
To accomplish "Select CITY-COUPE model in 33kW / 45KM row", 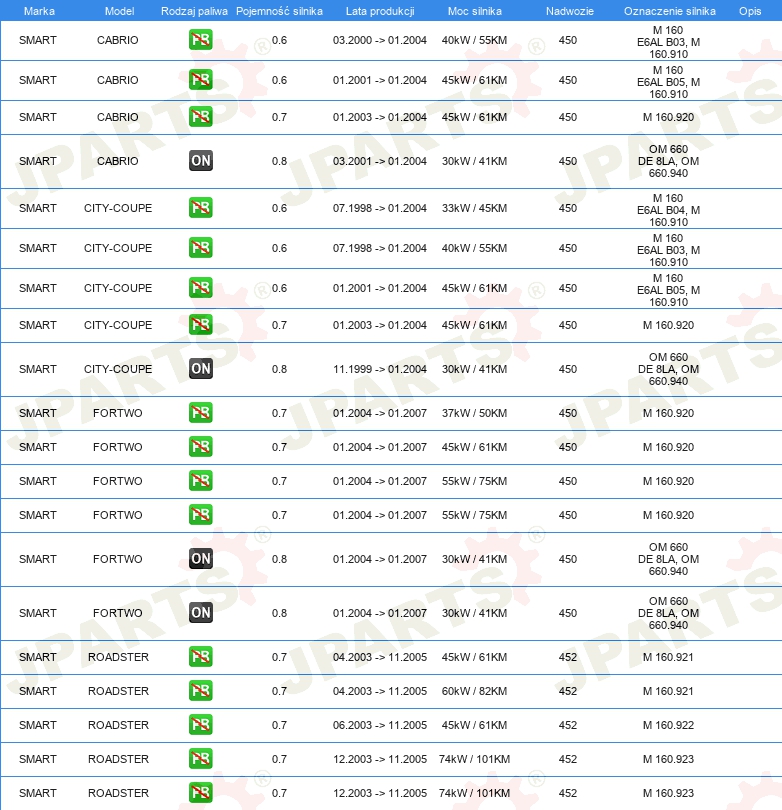I will 118,208.
